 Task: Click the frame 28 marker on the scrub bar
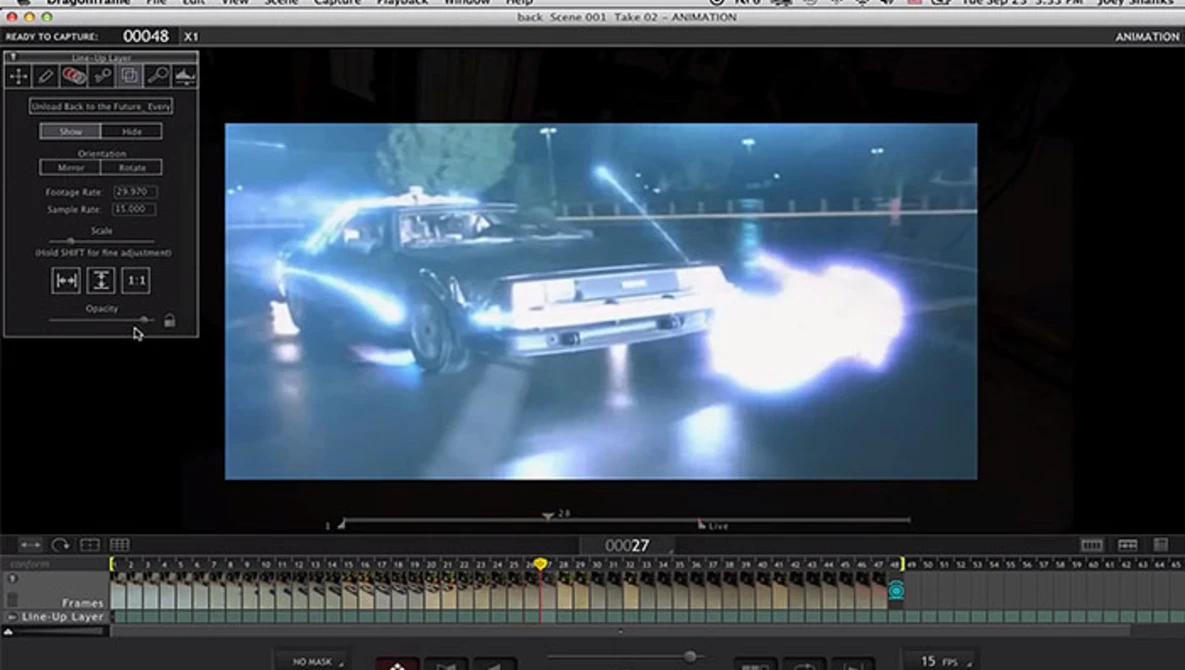(554, 514)
